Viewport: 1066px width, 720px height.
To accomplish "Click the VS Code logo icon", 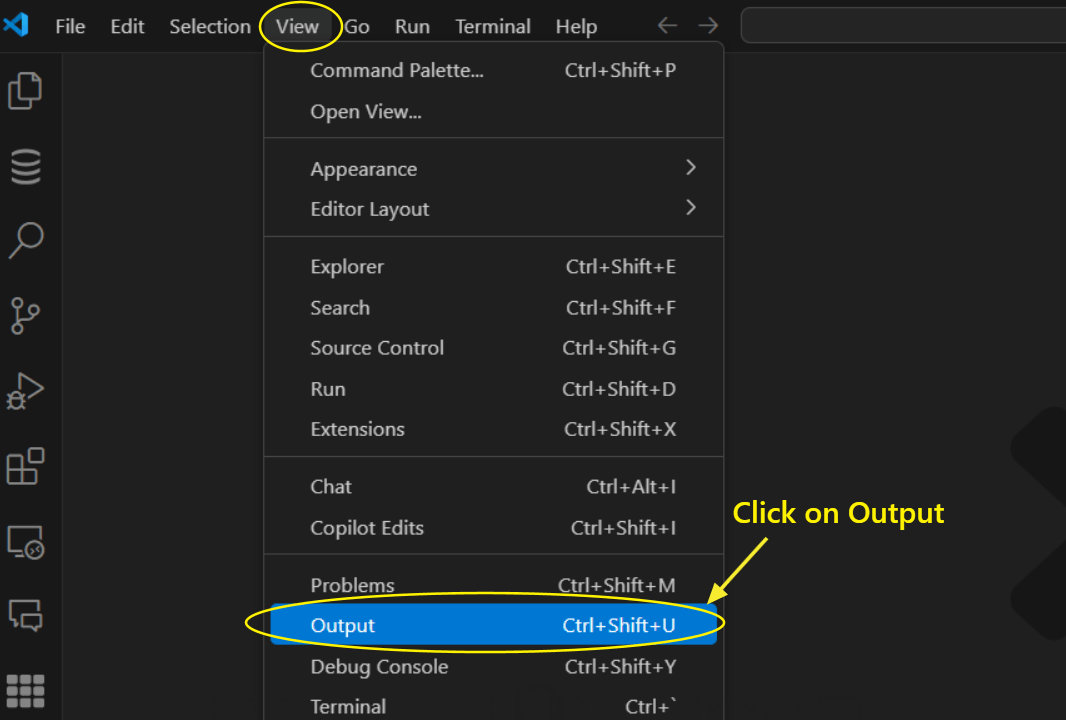I will coord(16,25).
